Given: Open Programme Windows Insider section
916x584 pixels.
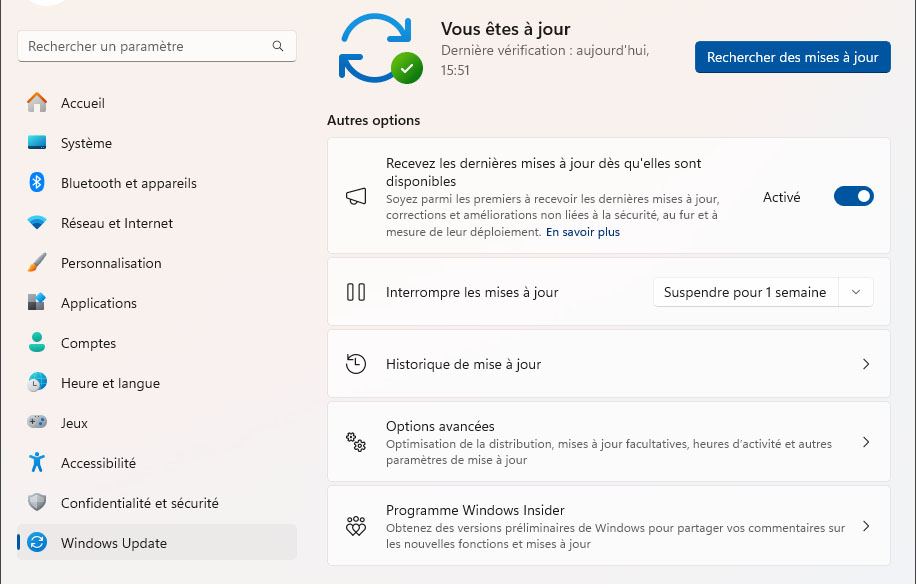Looking at the screenshot, I should coord(608,526).
